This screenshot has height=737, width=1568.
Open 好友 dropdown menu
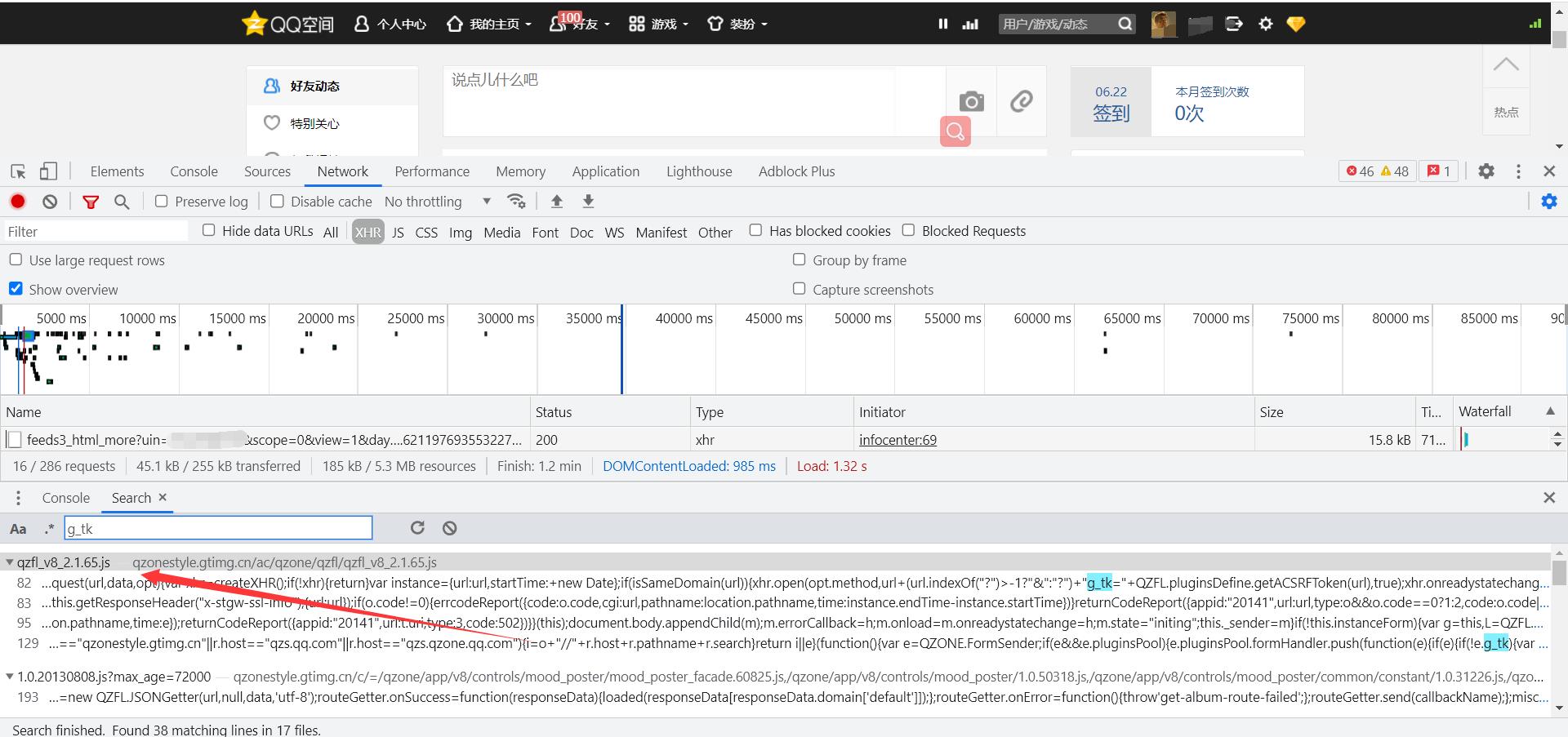(580, 24)
